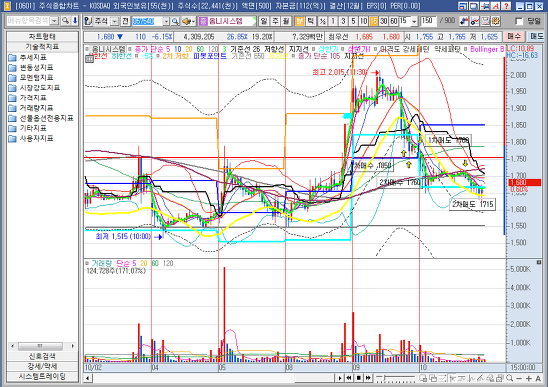Open the 주식 type dropdown arrow
This screenshot has width=548, height=387.
point(114,21)
